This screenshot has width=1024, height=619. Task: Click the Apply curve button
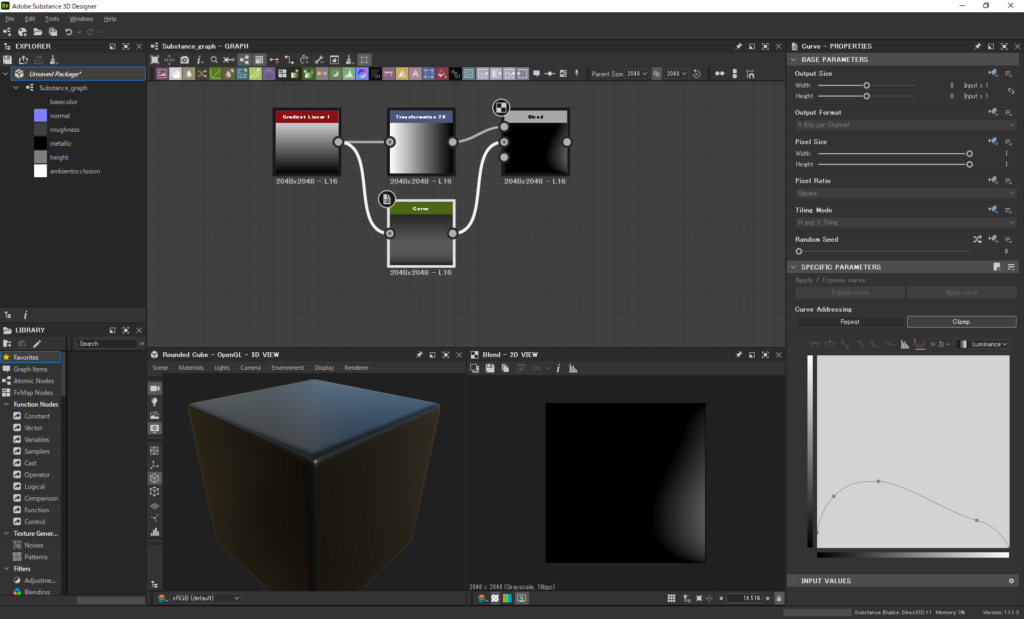click(961, 293)
